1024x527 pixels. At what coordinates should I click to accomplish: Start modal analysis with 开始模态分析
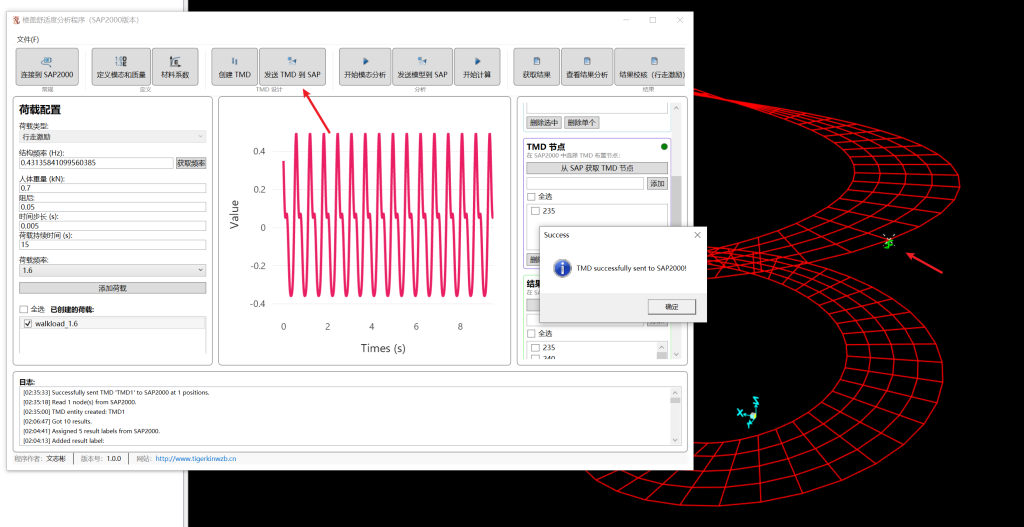click(x=365, y=67)
